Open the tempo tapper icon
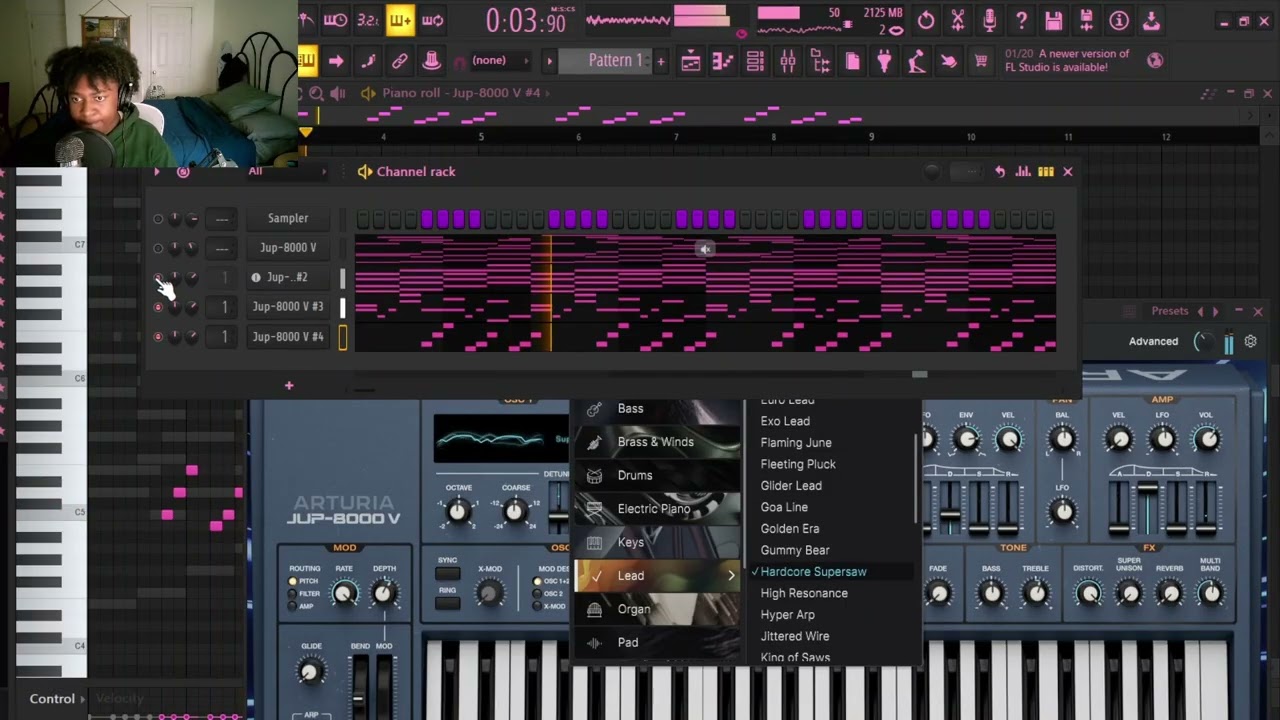Image resolution: width=1280 pixels, height=720 pixels. pyautogui.click(x=916, y=62)
